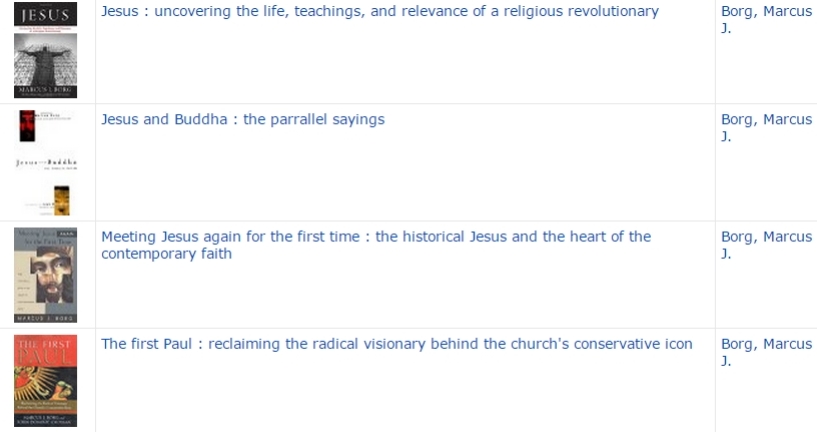Click the 'JESUS' lettering on the first cover
Screen dimensions: 817x438
(x=45, y=15)
